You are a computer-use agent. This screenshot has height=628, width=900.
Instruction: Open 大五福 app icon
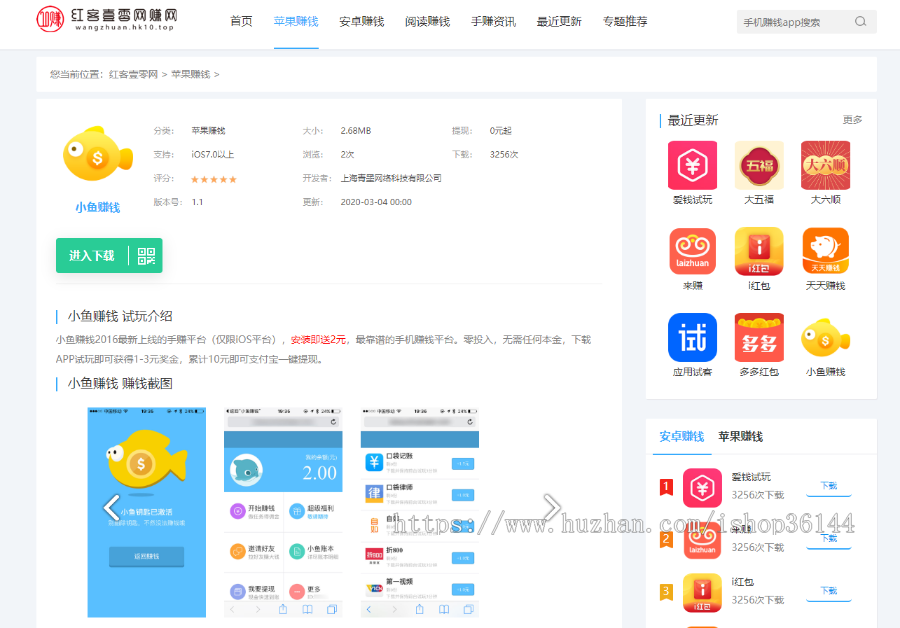pyautogui.click(x=759, y=165)
